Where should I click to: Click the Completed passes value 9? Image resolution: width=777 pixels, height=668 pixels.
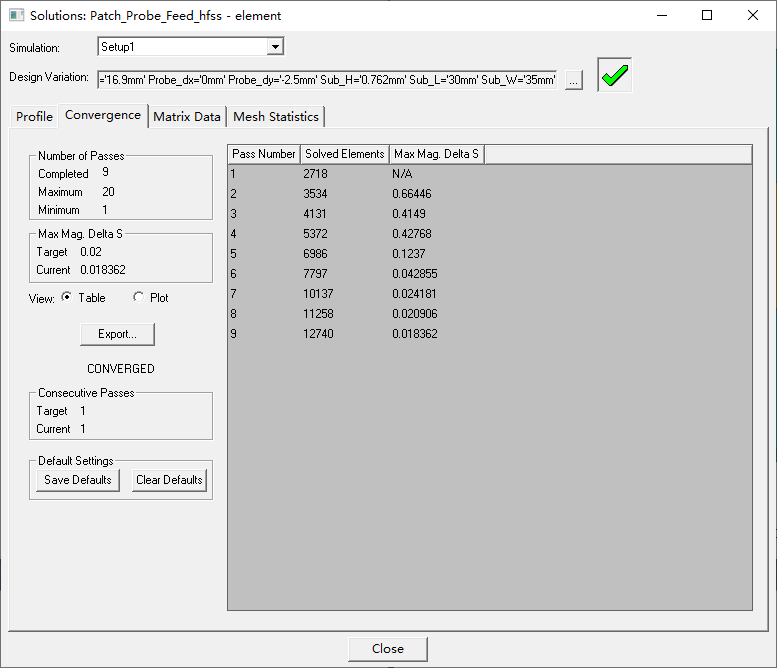pos(105,172)
